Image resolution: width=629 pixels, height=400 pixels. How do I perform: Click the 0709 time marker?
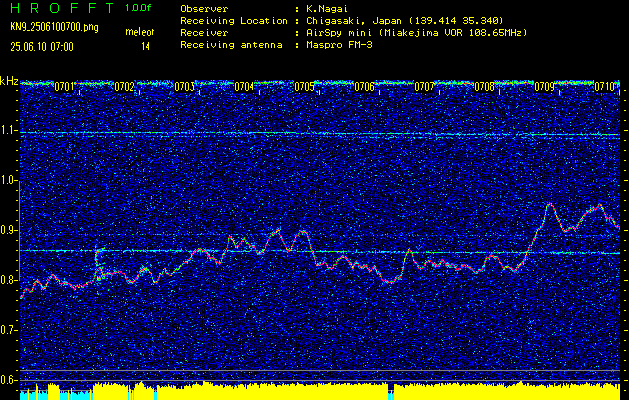[544, 87]
